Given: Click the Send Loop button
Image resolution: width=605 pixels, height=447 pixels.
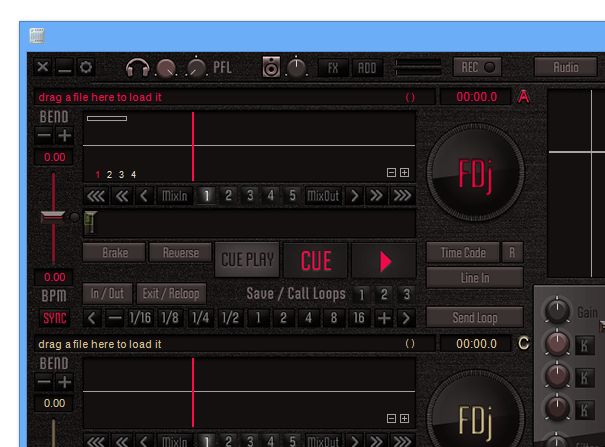Looking at the screenshot, I should pyautogui.click(x=475, y=317).
